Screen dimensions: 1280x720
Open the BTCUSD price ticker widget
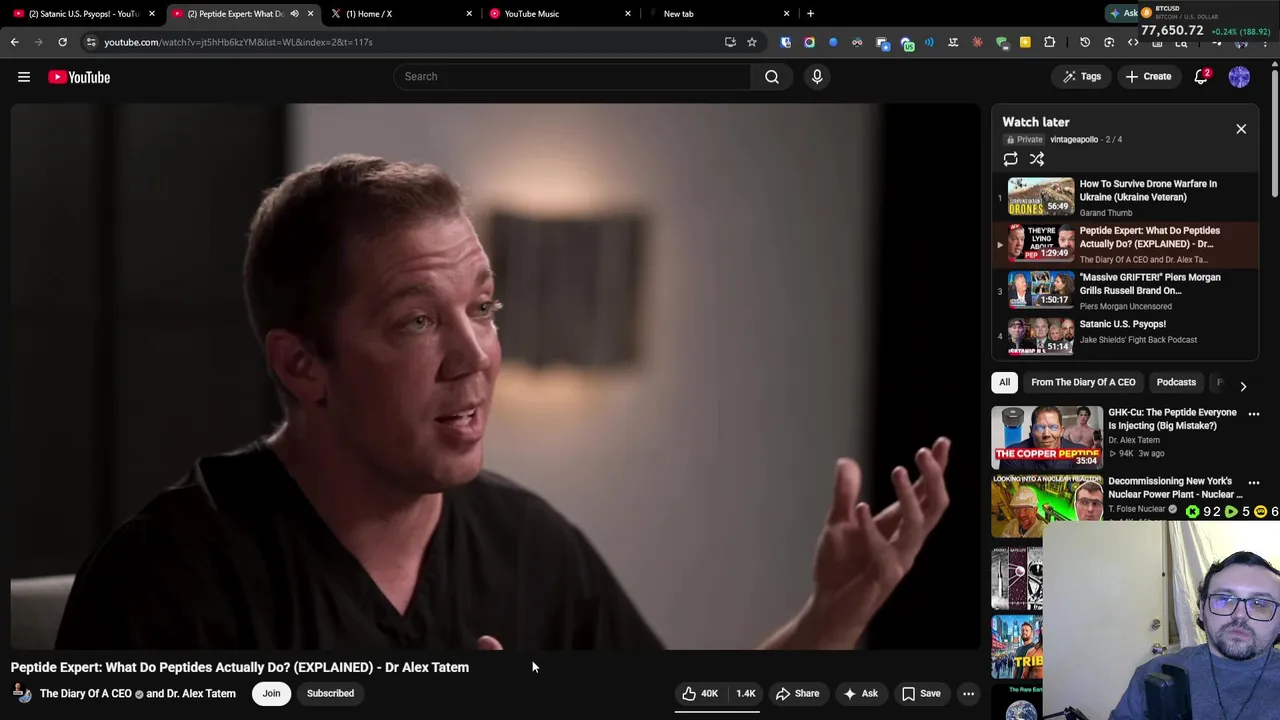(1206, 22)
